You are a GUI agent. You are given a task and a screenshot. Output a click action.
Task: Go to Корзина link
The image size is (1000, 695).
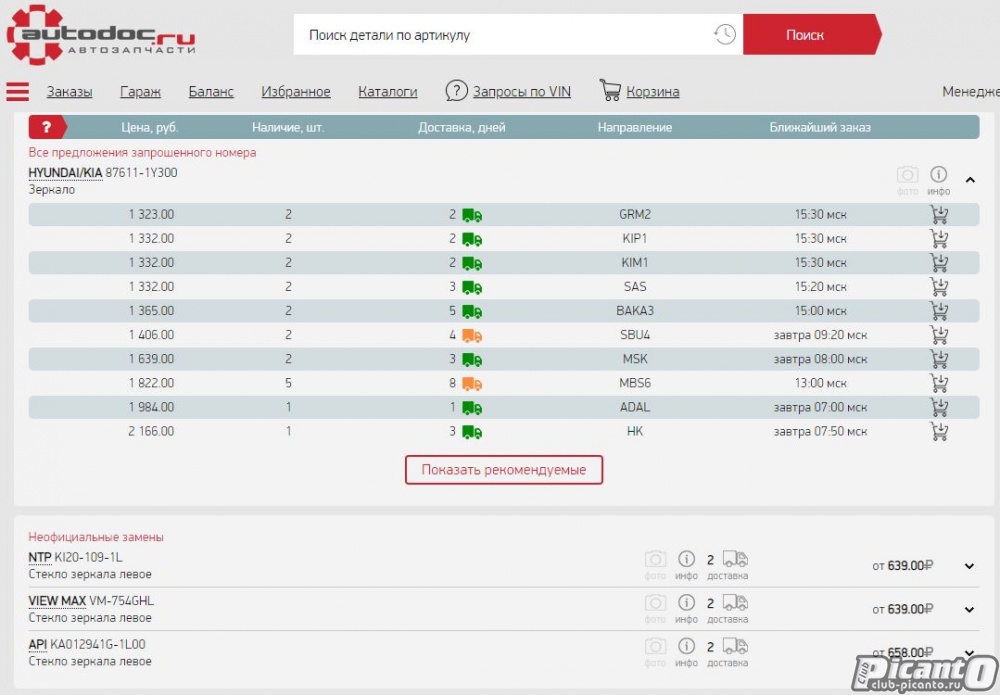652,92
